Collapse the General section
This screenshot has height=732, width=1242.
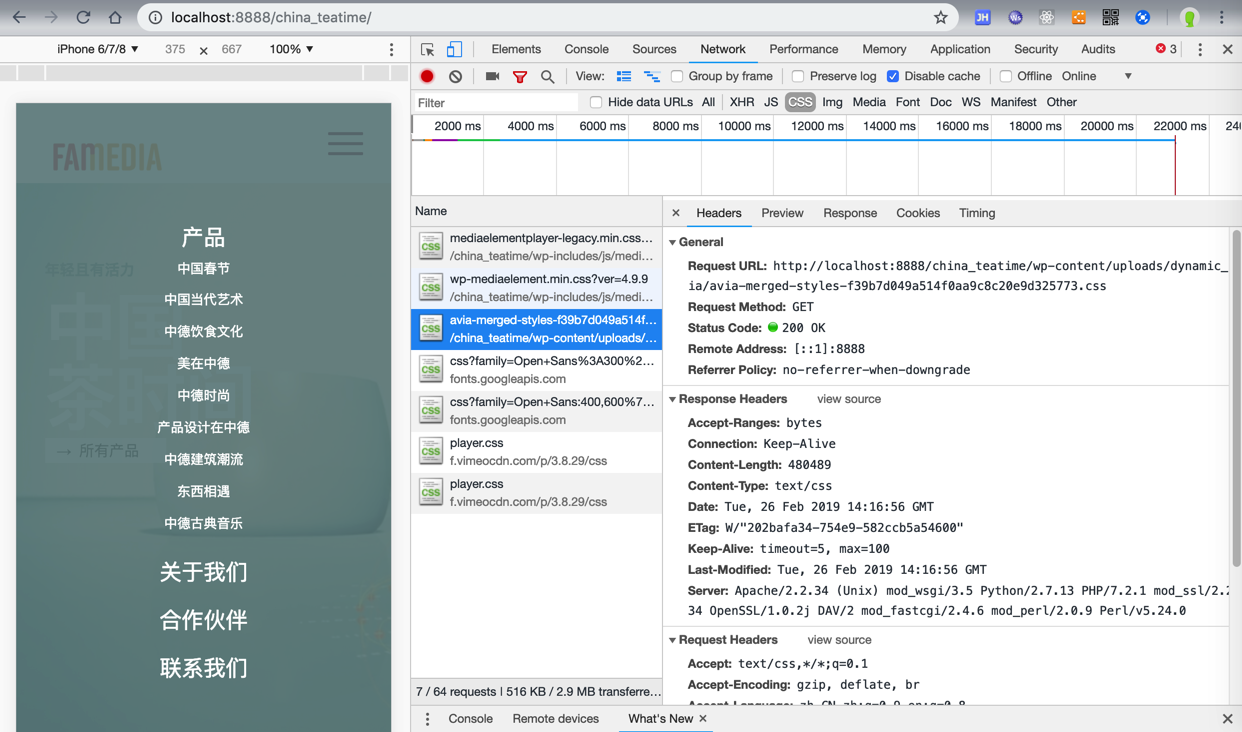click(673, 242)
